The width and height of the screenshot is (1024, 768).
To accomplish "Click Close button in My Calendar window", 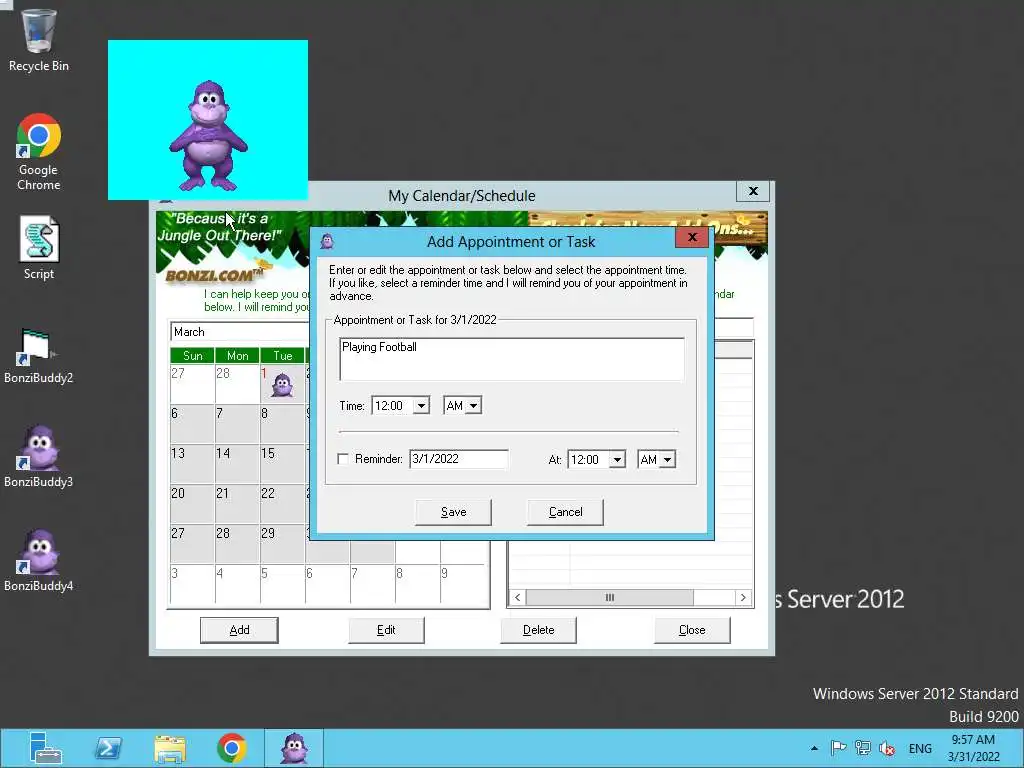I will coord(692,630).
